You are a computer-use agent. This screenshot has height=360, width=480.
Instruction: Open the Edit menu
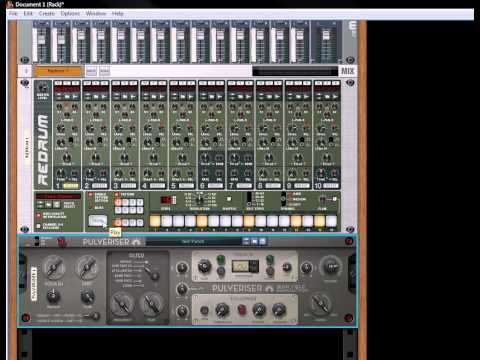[28, 14]
